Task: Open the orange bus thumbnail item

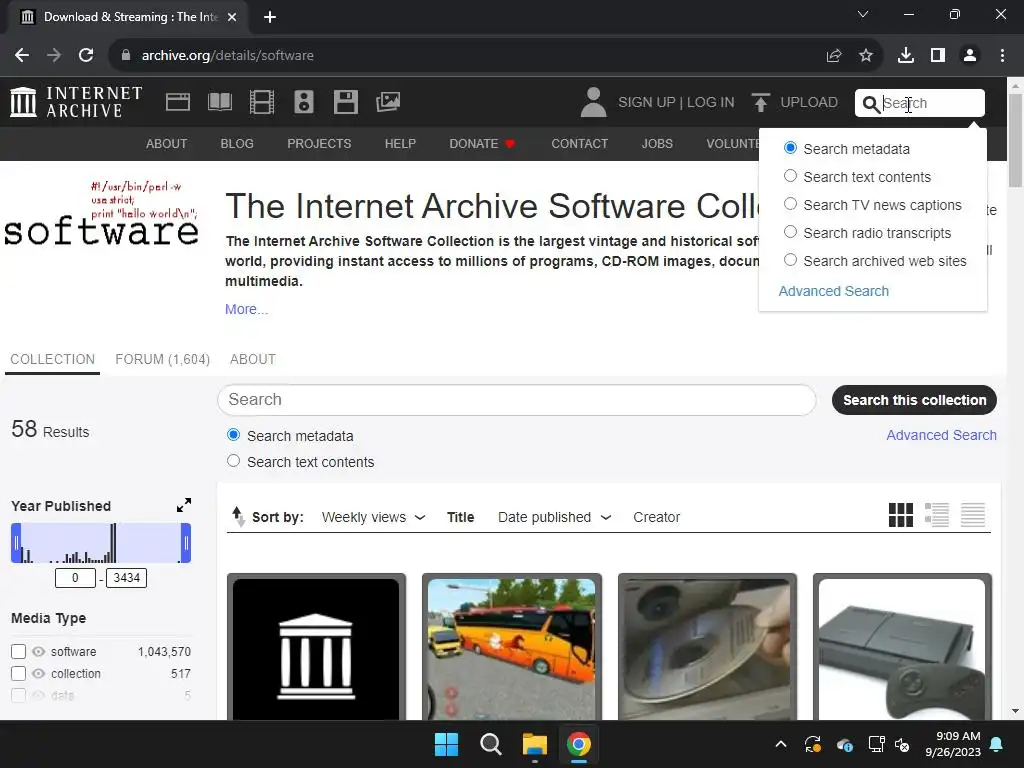Action: (x=511, y=649)
